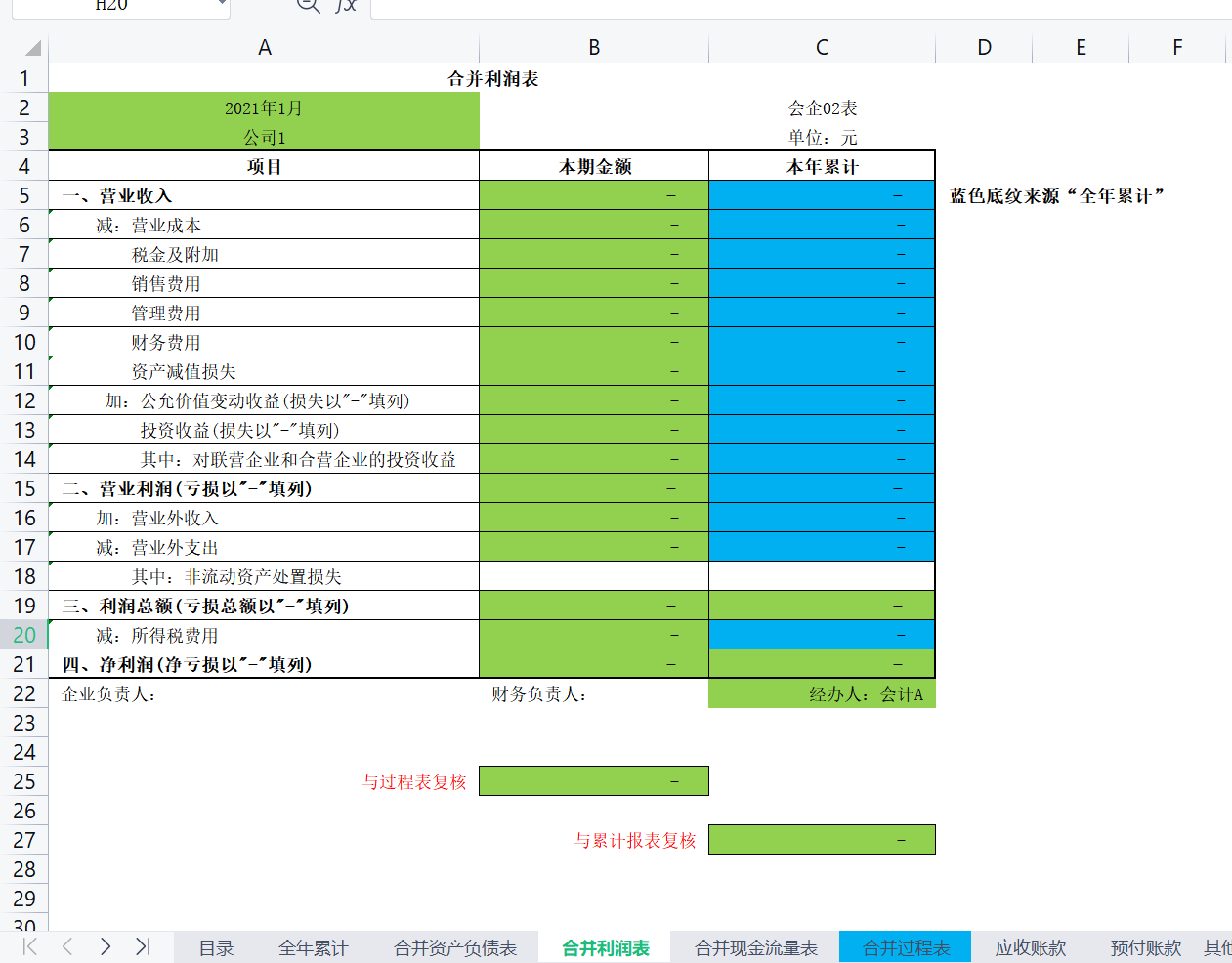The width and height of the screenshot is (1232, 963).
Task: Click the next sheet navigation arrow
Action: click(105, 945)
